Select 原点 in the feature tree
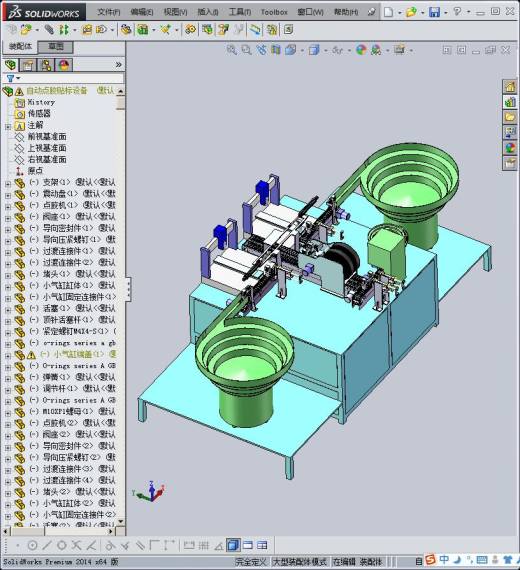This screenshot has height=570, width=520. click(x=35, y=170)
